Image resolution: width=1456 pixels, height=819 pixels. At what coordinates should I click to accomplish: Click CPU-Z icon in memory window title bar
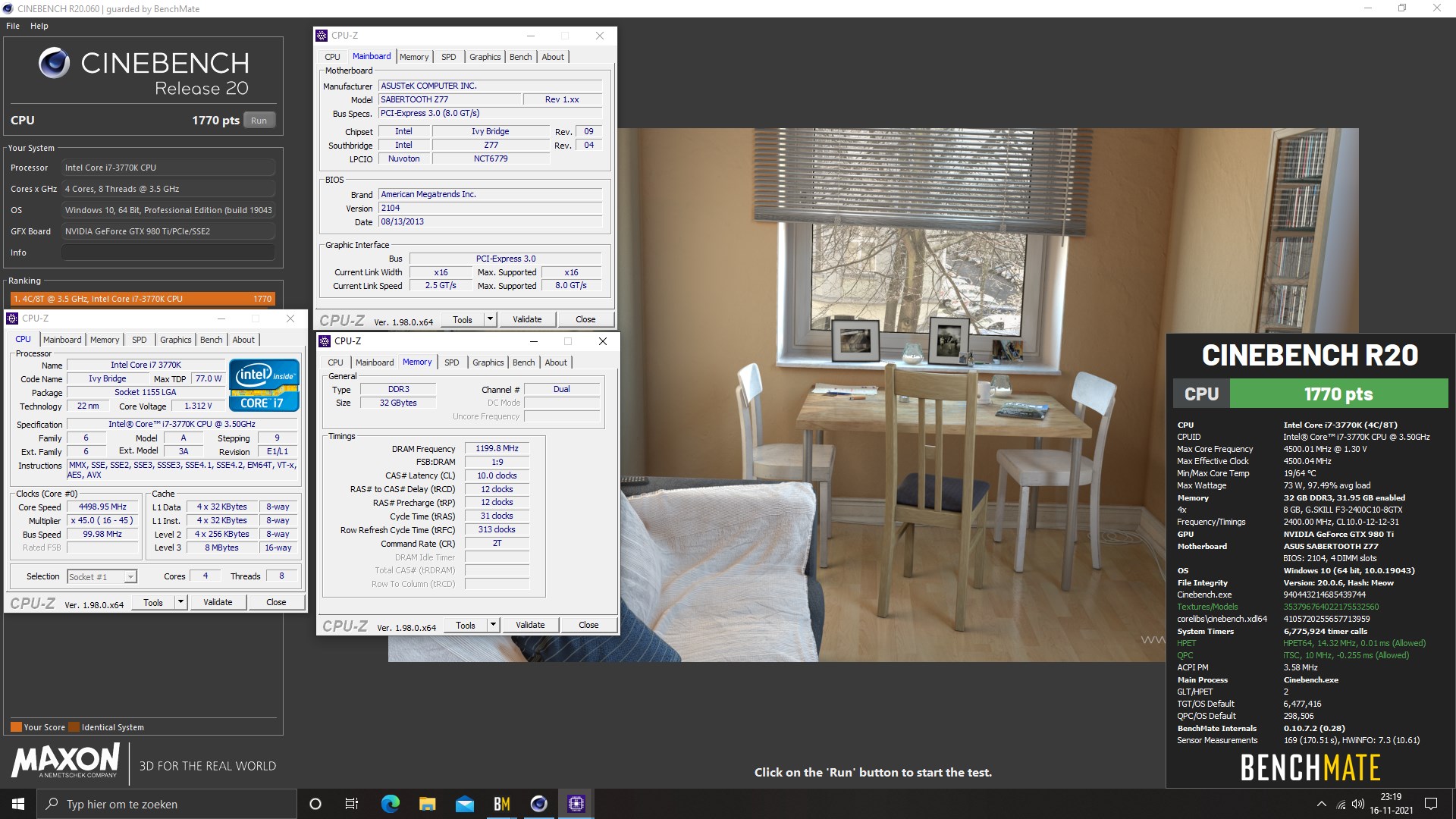325,341
